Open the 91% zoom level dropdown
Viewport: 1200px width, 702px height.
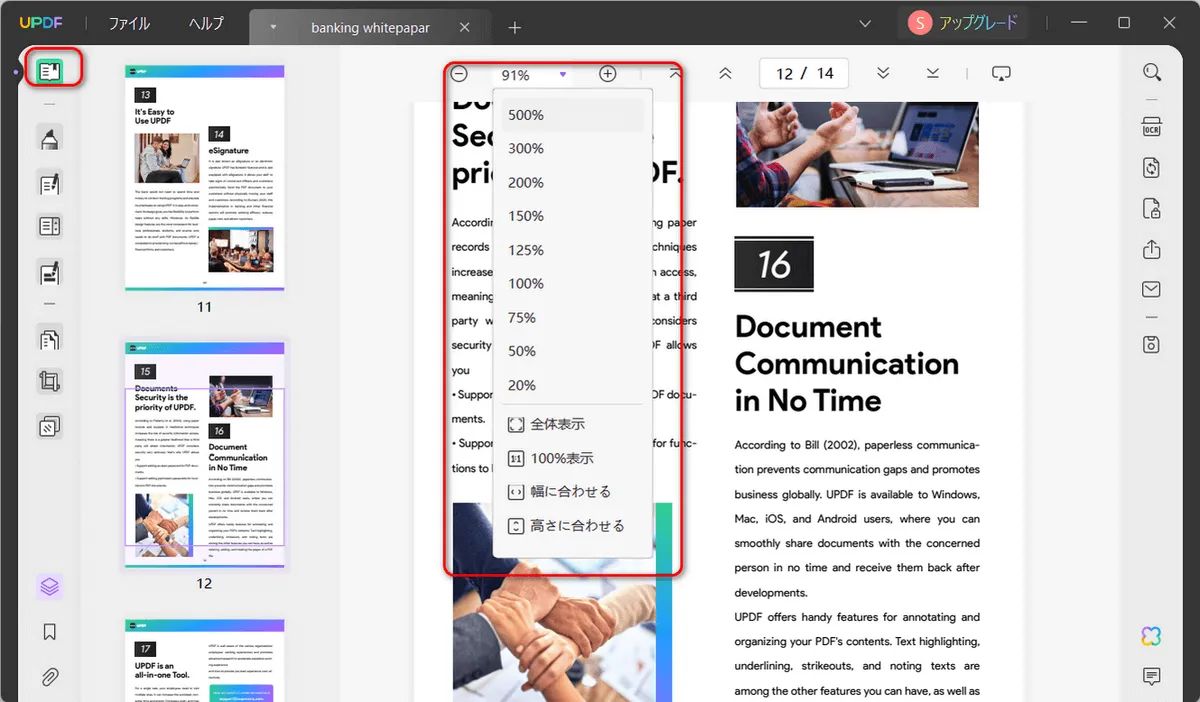tap(534, 74)
